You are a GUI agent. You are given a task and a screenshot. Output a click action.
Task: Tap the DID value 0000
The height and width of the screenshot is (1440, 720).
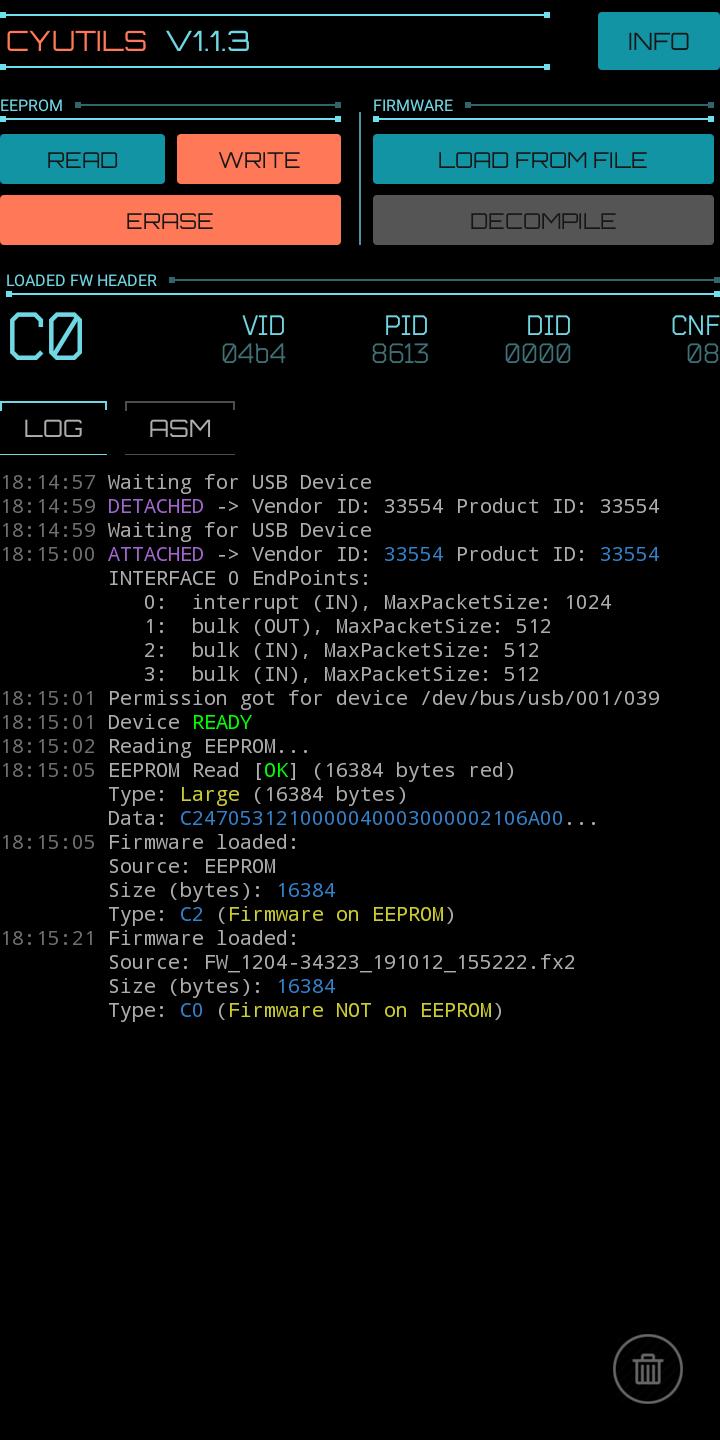538,354
